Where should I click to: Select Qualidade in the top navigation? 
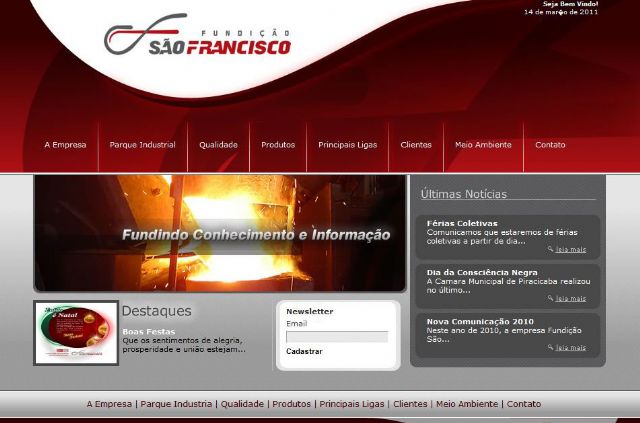pyautogui.click(x=218, y=145)
